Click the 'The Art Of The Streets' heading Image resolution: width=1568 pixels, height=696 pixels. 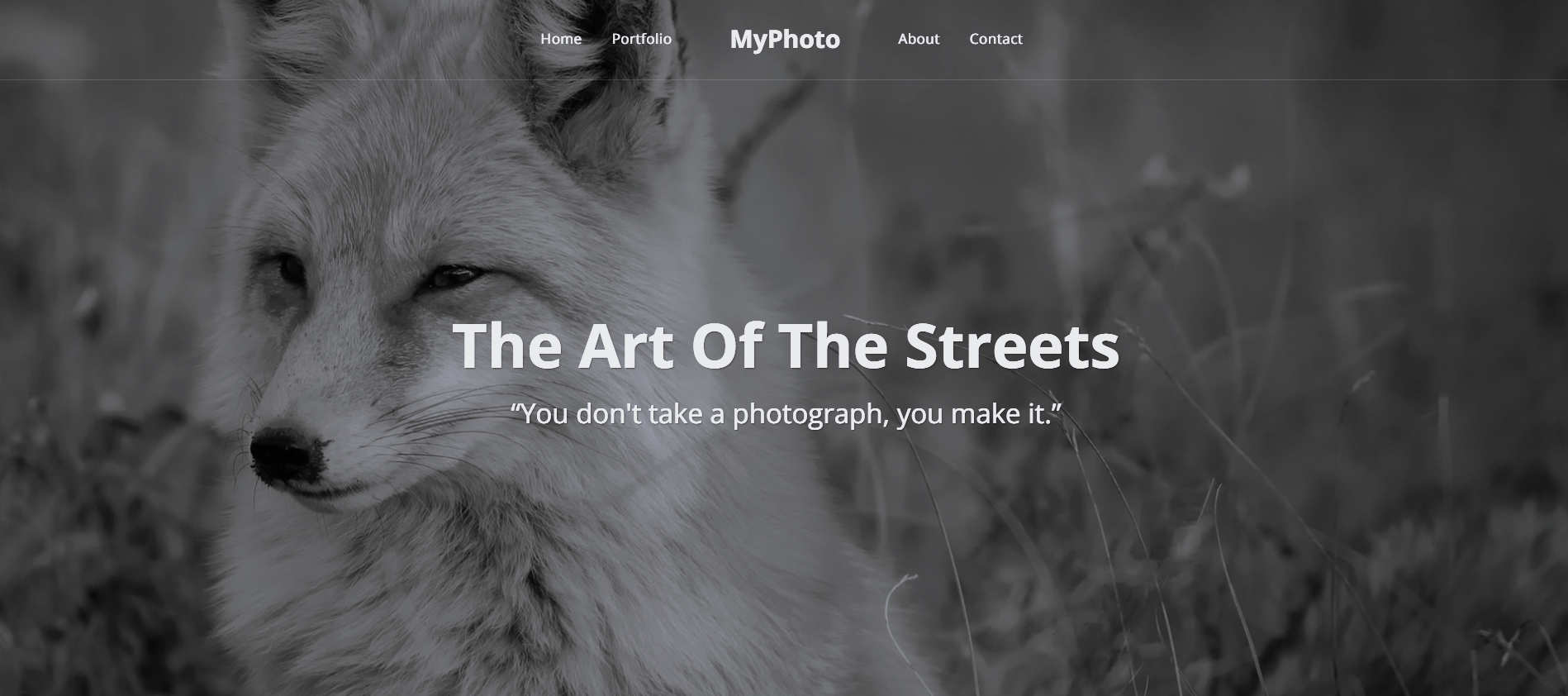click(786, 346)
